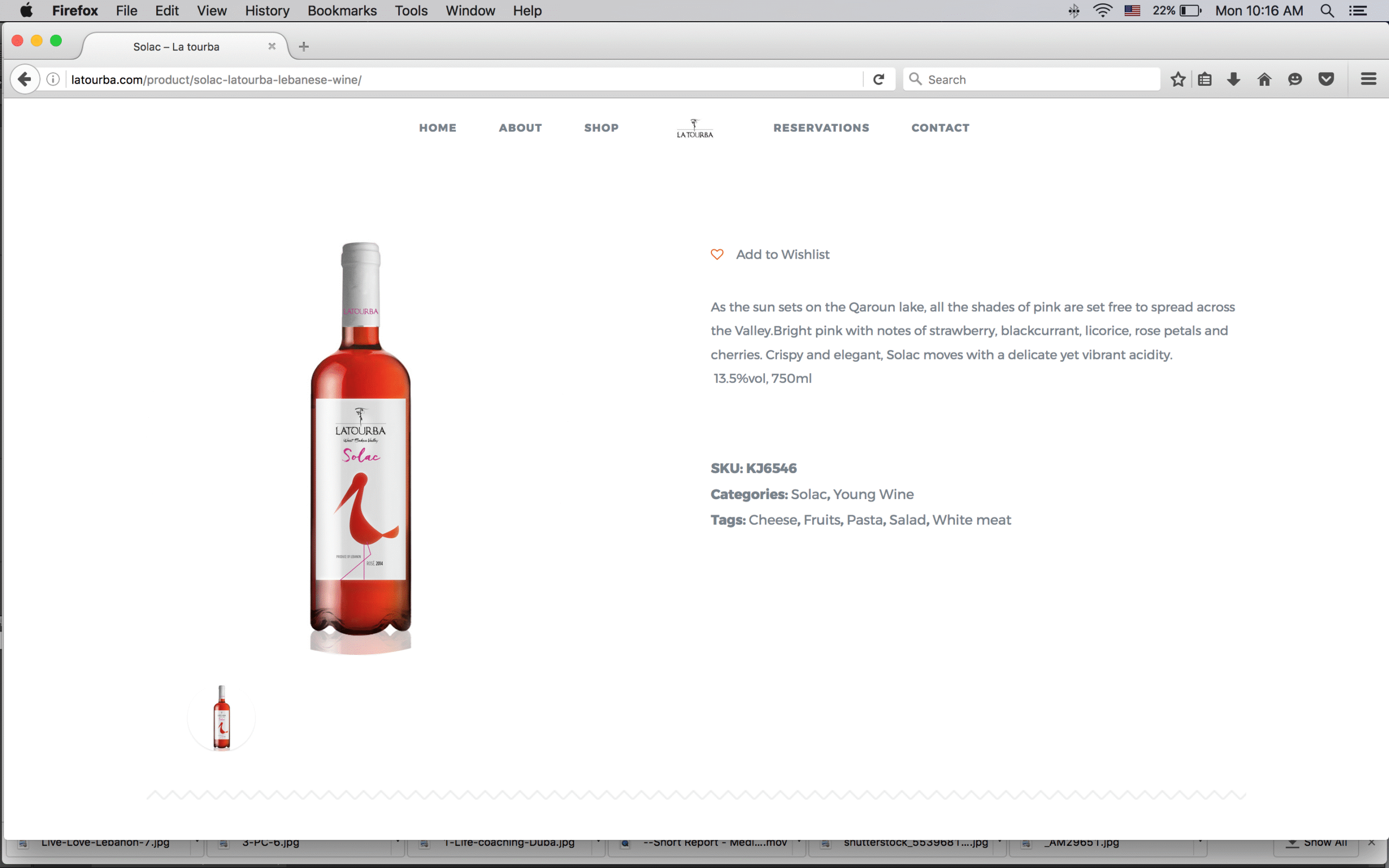
Task: Open the downloads arrow icon
Action: [1233, 79]
